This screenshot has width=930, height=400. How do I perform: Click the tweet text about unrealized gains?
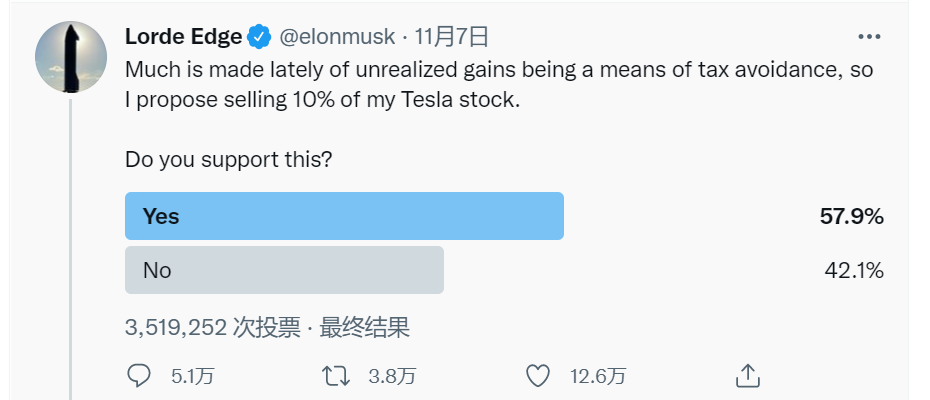click(499, 84)
